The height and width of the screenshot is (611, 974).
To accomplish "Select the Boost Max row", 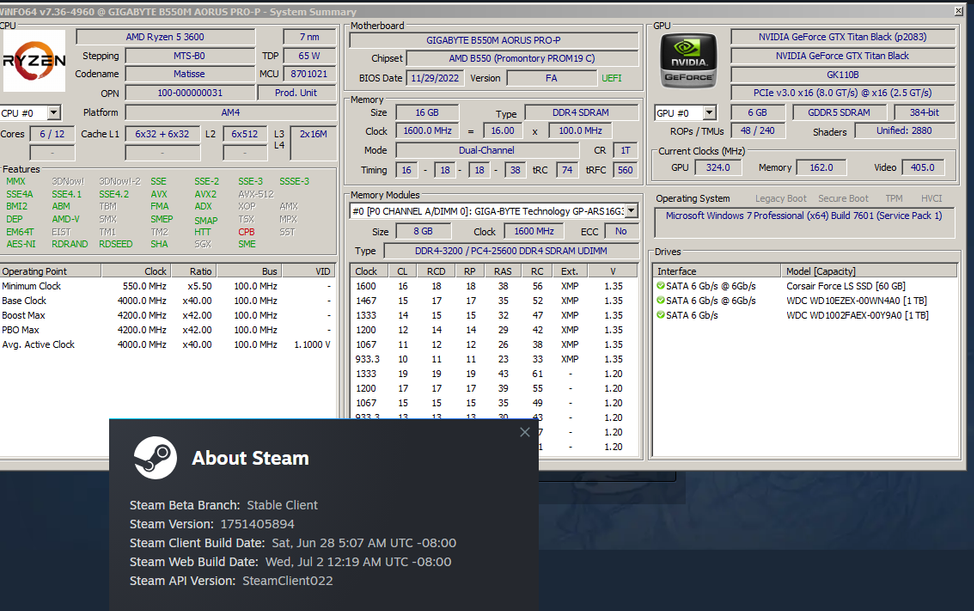I will point(168,315).
